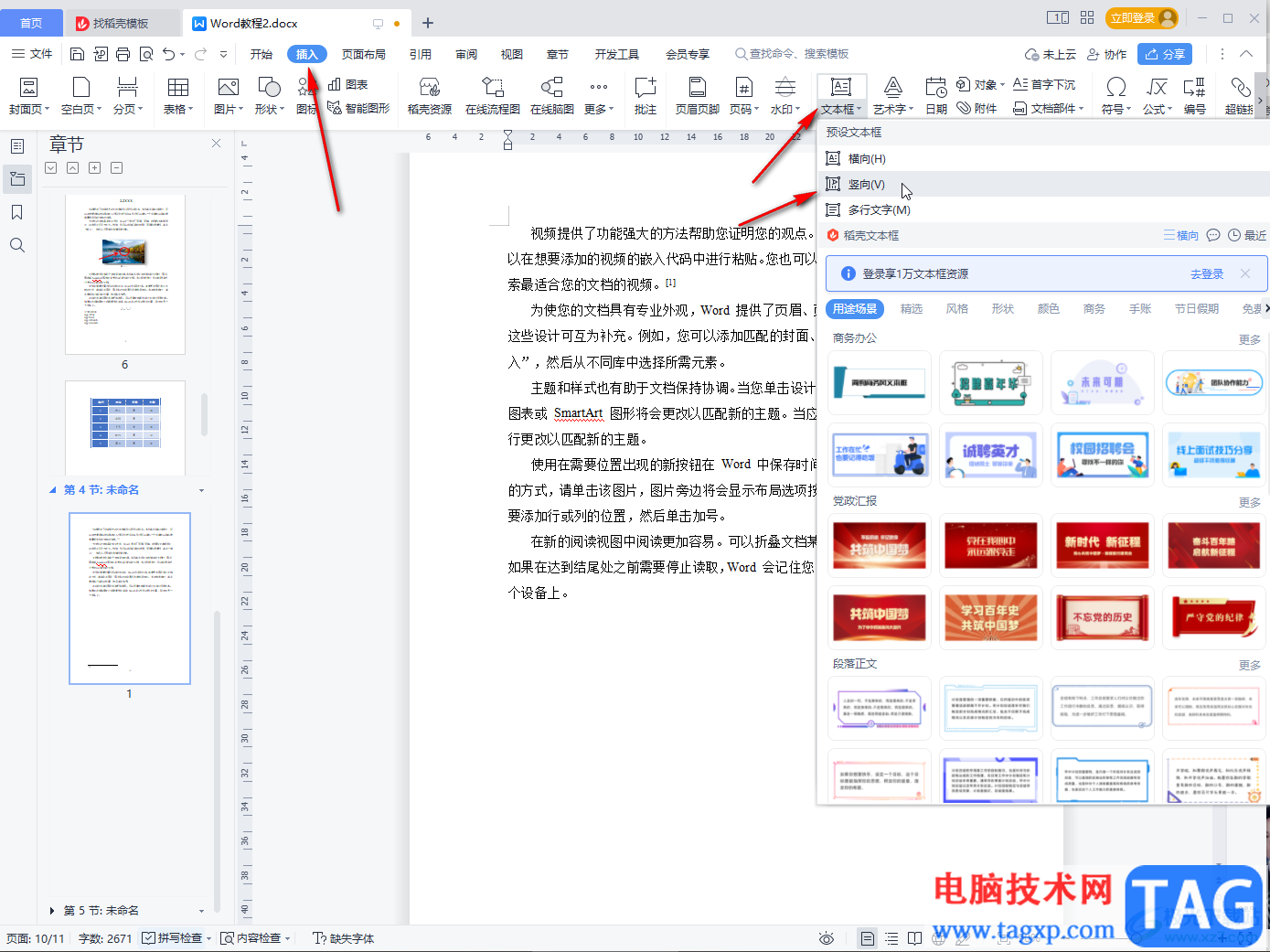Open the 文件 file menu

point(32,54)
